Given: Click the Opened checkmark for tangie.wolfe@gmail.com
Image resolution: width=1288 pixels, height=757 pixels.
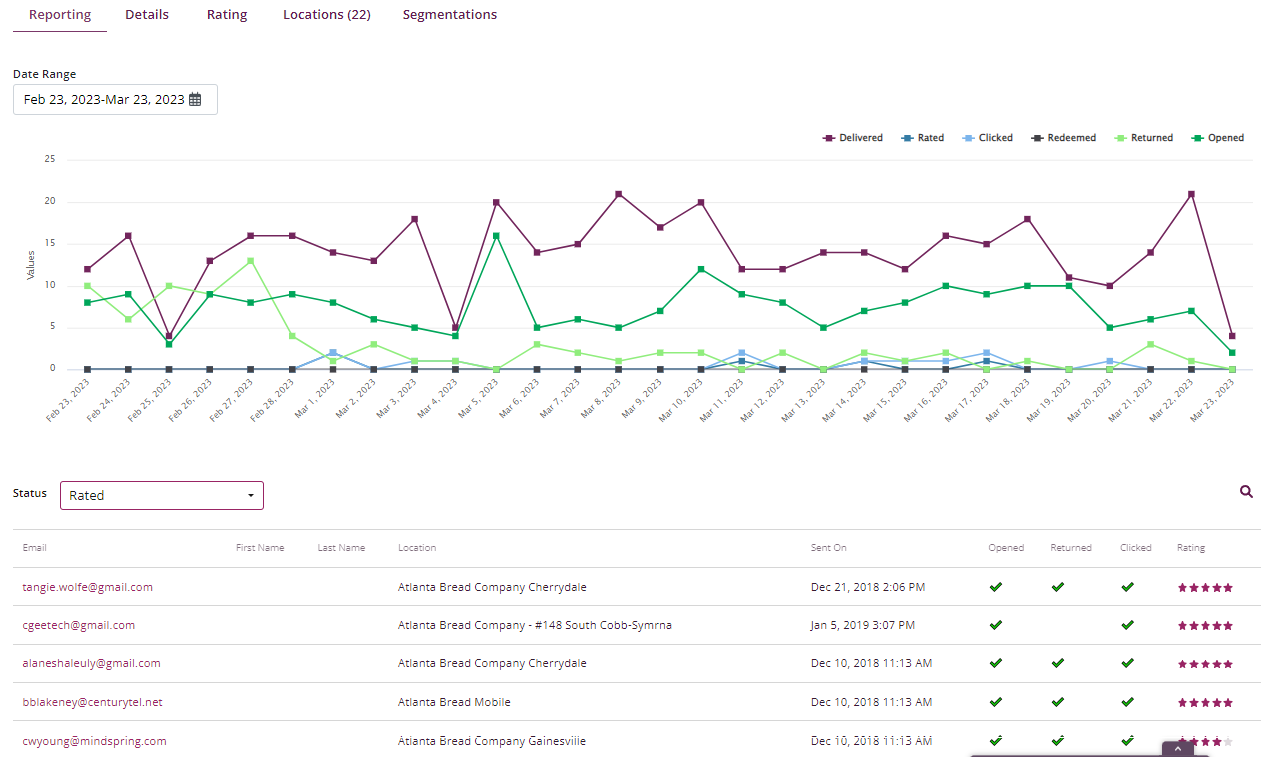Looking at the screenshot, I should click(x=995, y=587).
